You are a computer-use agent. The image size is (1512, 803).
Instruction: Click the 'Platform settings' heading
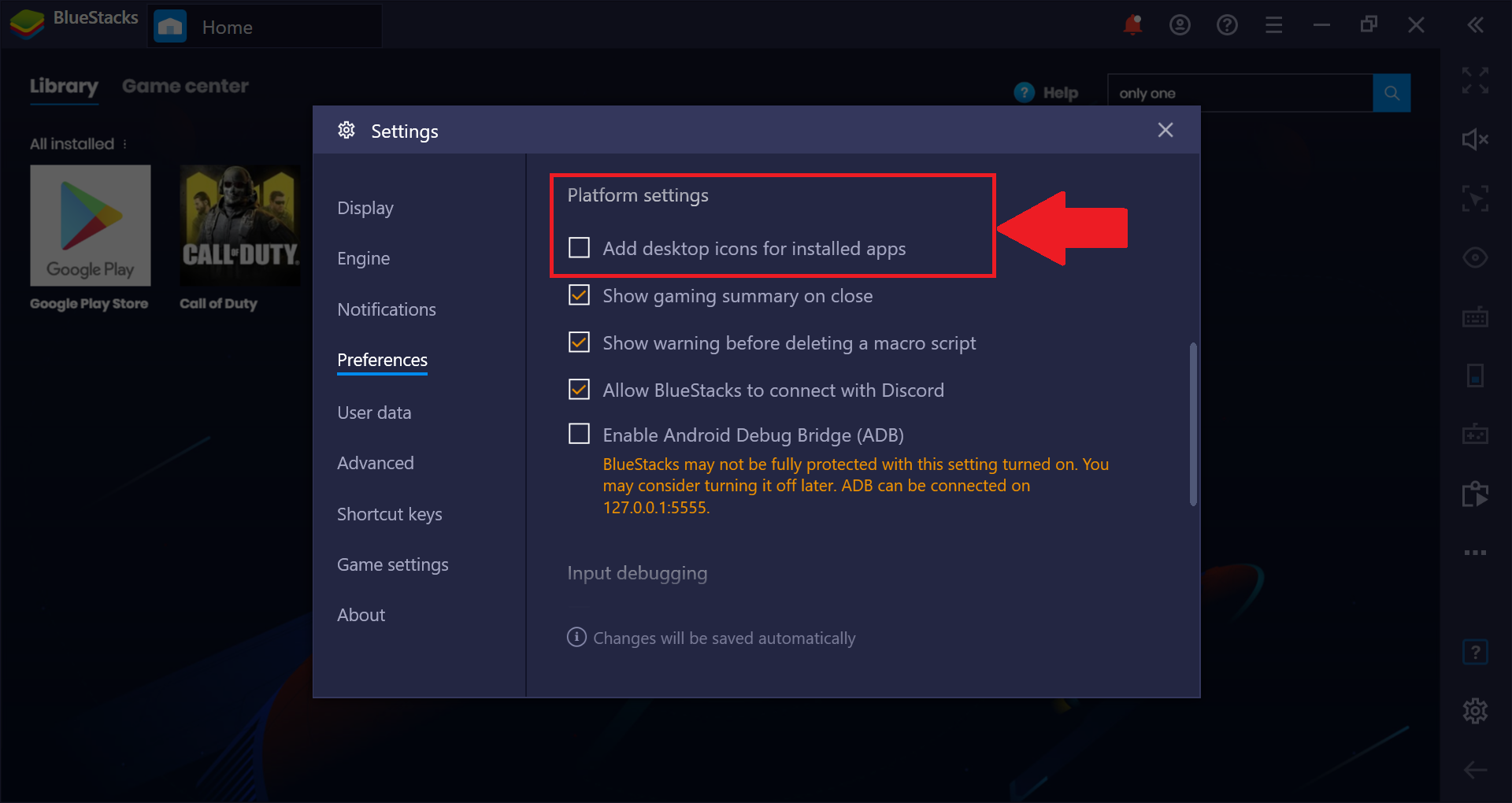(638, 195)
